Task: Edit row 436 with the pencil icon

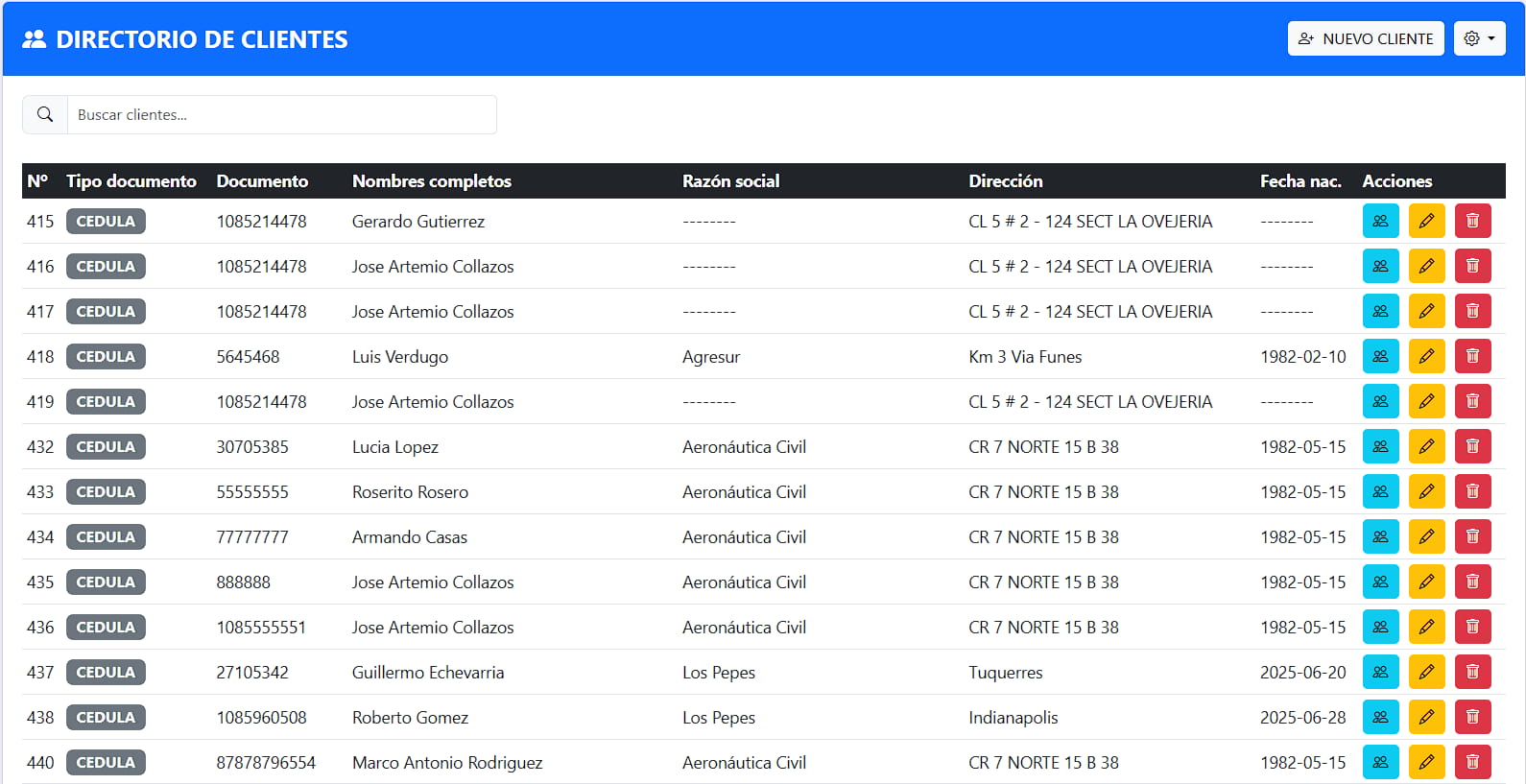Action: (1426, 627)
